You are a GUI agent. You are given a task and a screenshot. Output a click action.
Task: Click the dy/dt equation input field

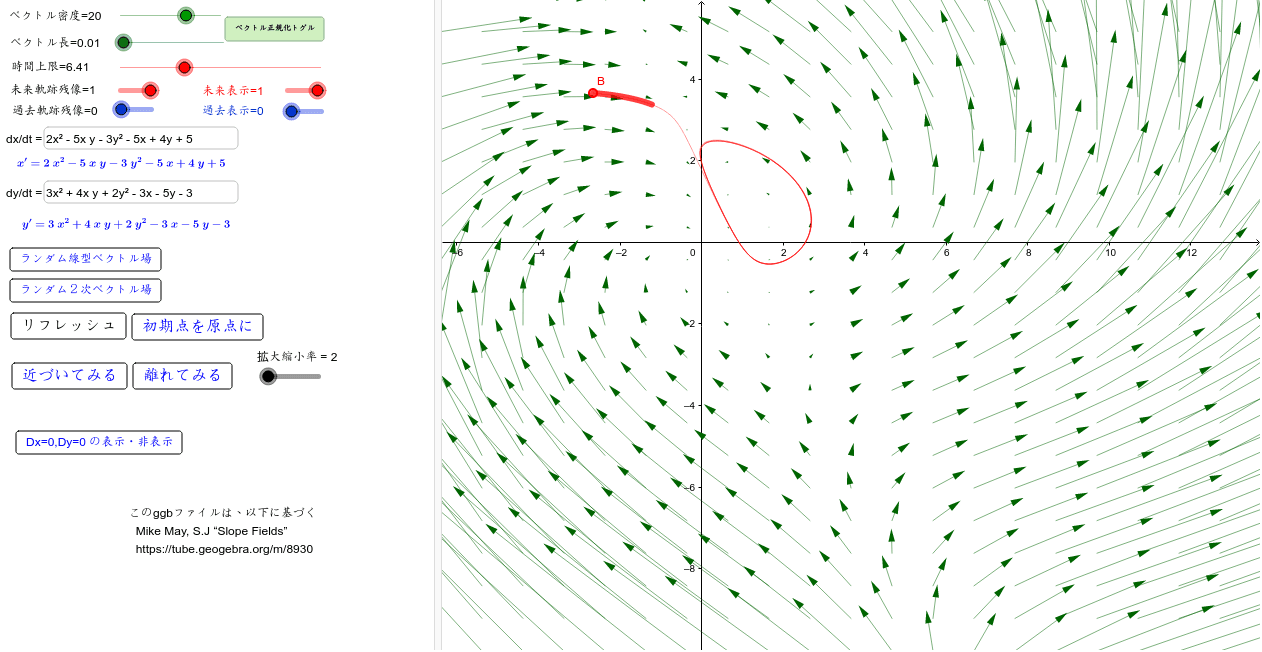pos(140,192)
